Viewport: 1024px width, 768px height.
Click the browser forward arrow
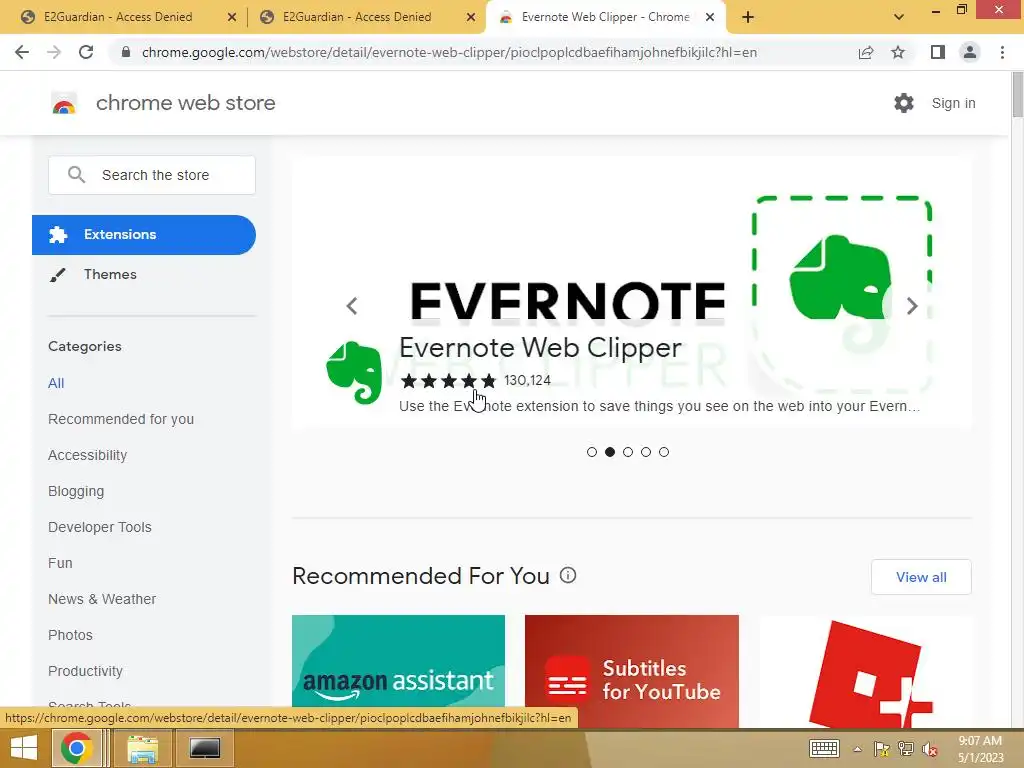[54, 52]
